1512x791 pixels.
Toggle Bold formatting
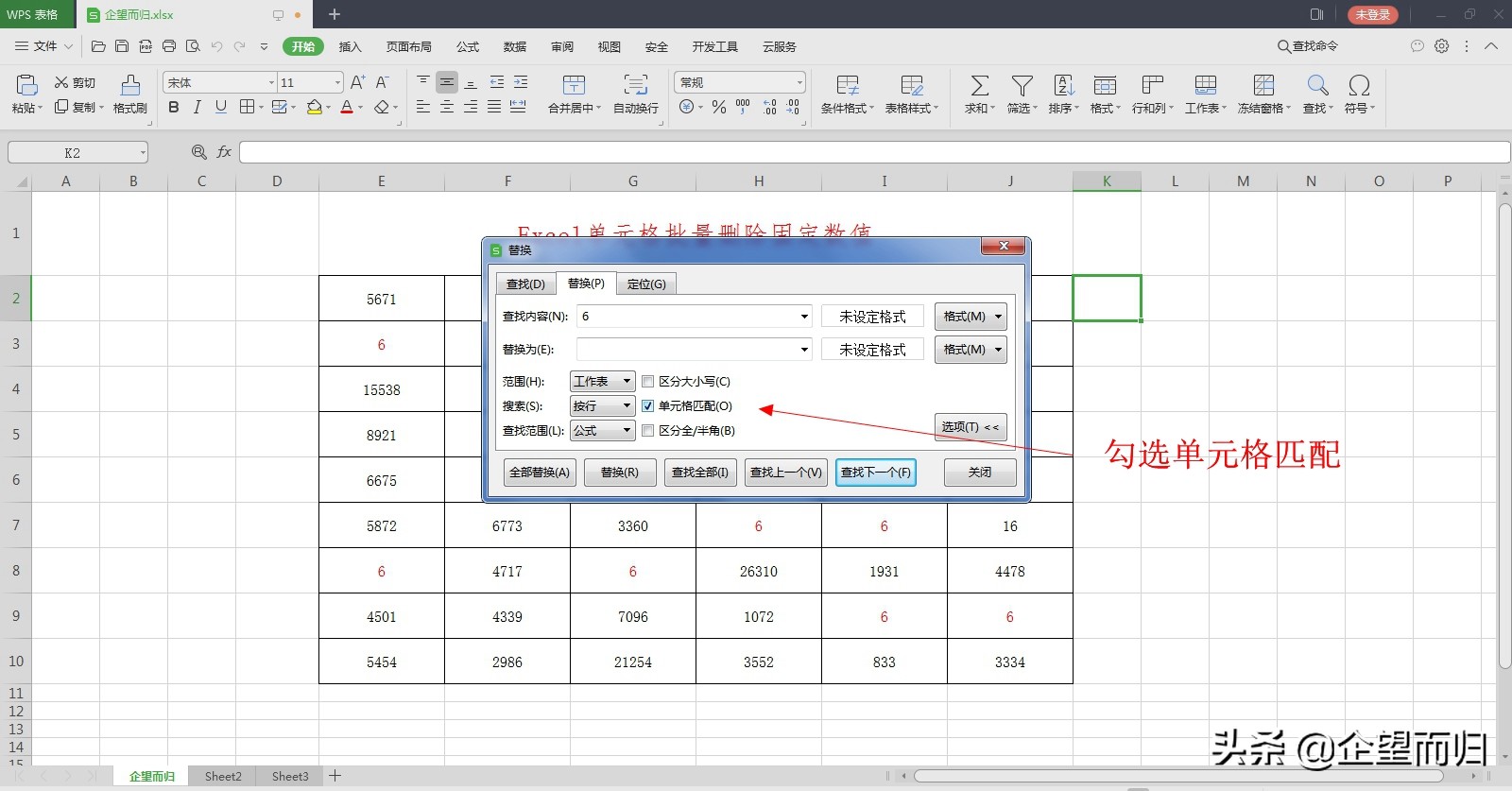point(174,107)
